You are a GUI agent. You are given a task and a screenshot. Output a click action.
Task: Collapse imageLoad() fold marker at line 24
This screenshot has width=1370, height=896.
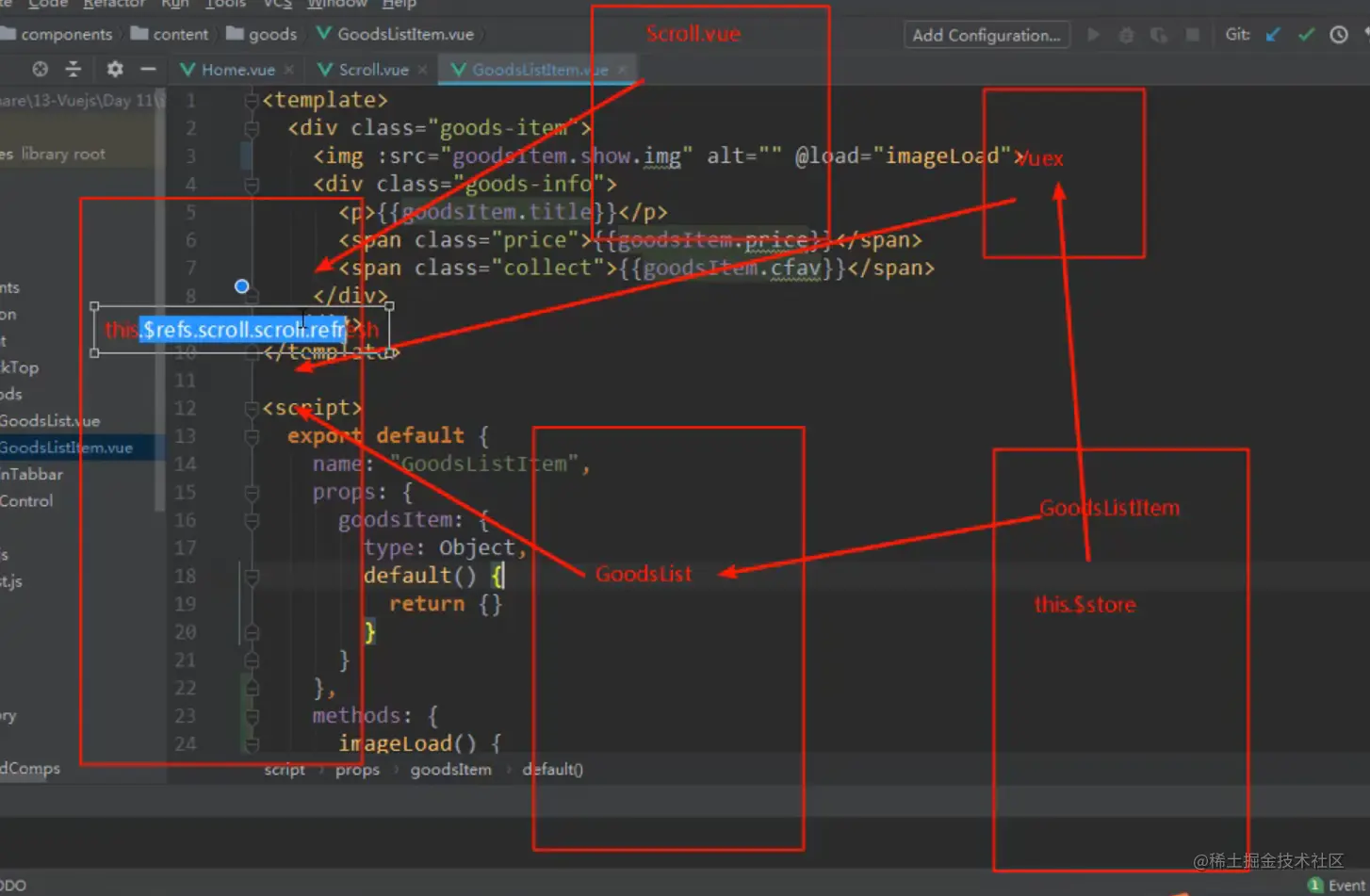(252, 744)
